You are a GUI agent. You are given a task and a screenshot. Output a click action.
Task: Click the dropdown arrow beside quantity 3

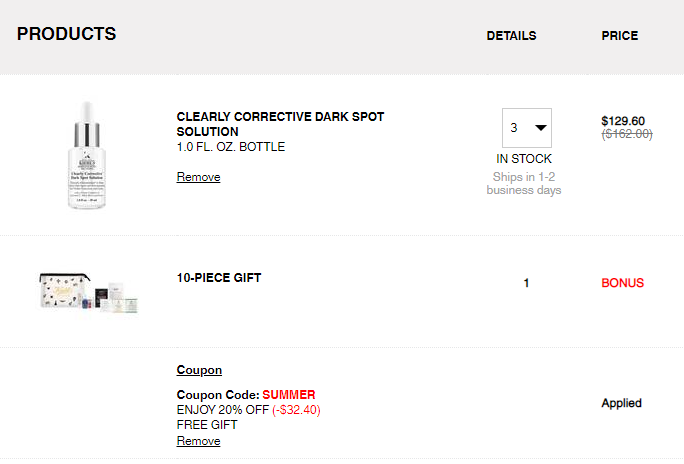(541, 128)
